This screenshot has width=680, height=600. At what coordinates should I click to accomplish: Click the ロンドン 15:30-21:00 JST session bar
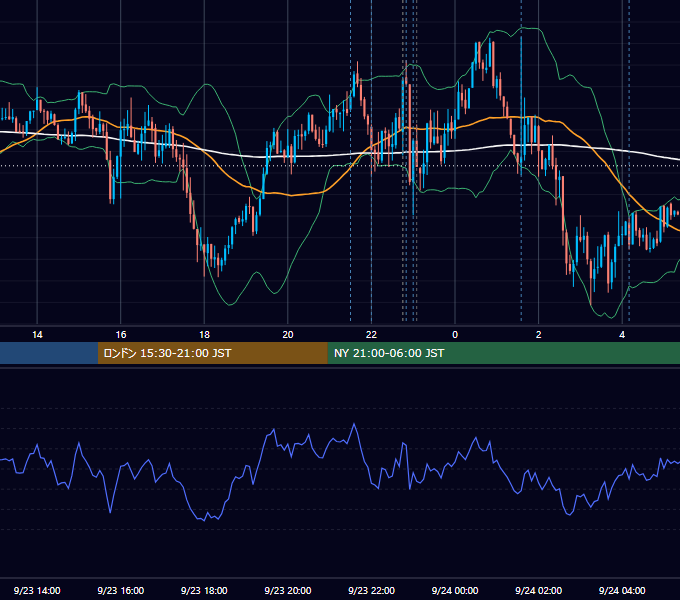[212, 353]
